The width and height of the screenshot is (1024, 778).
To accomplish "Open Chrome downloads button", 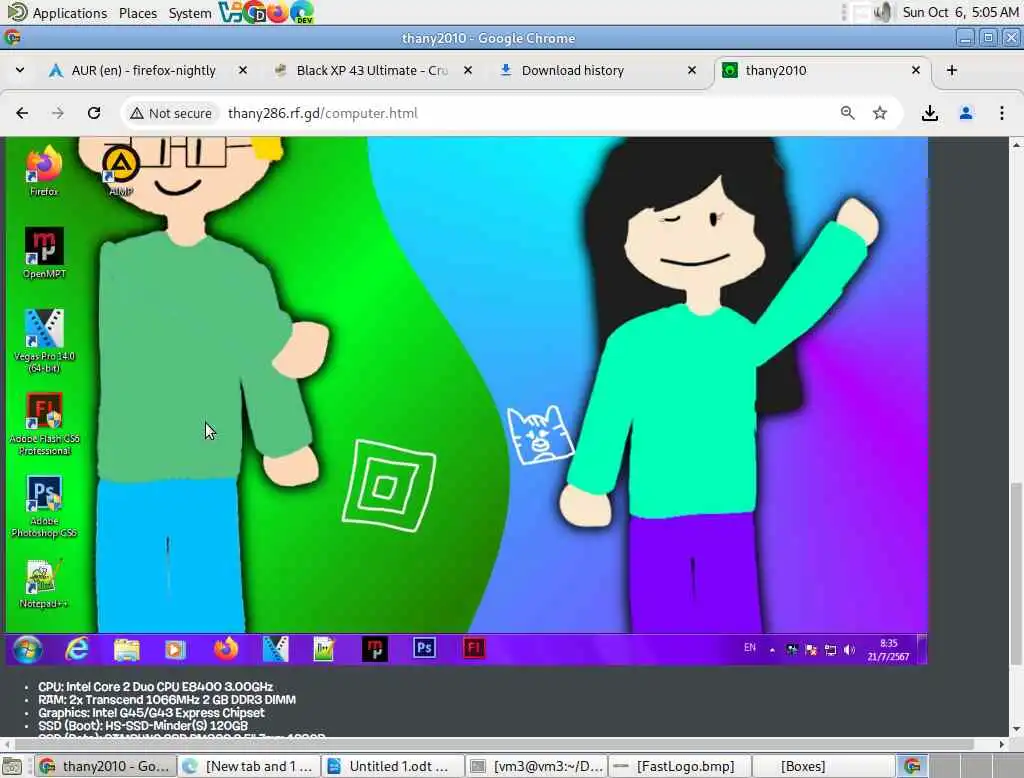I will pos(929,113).
